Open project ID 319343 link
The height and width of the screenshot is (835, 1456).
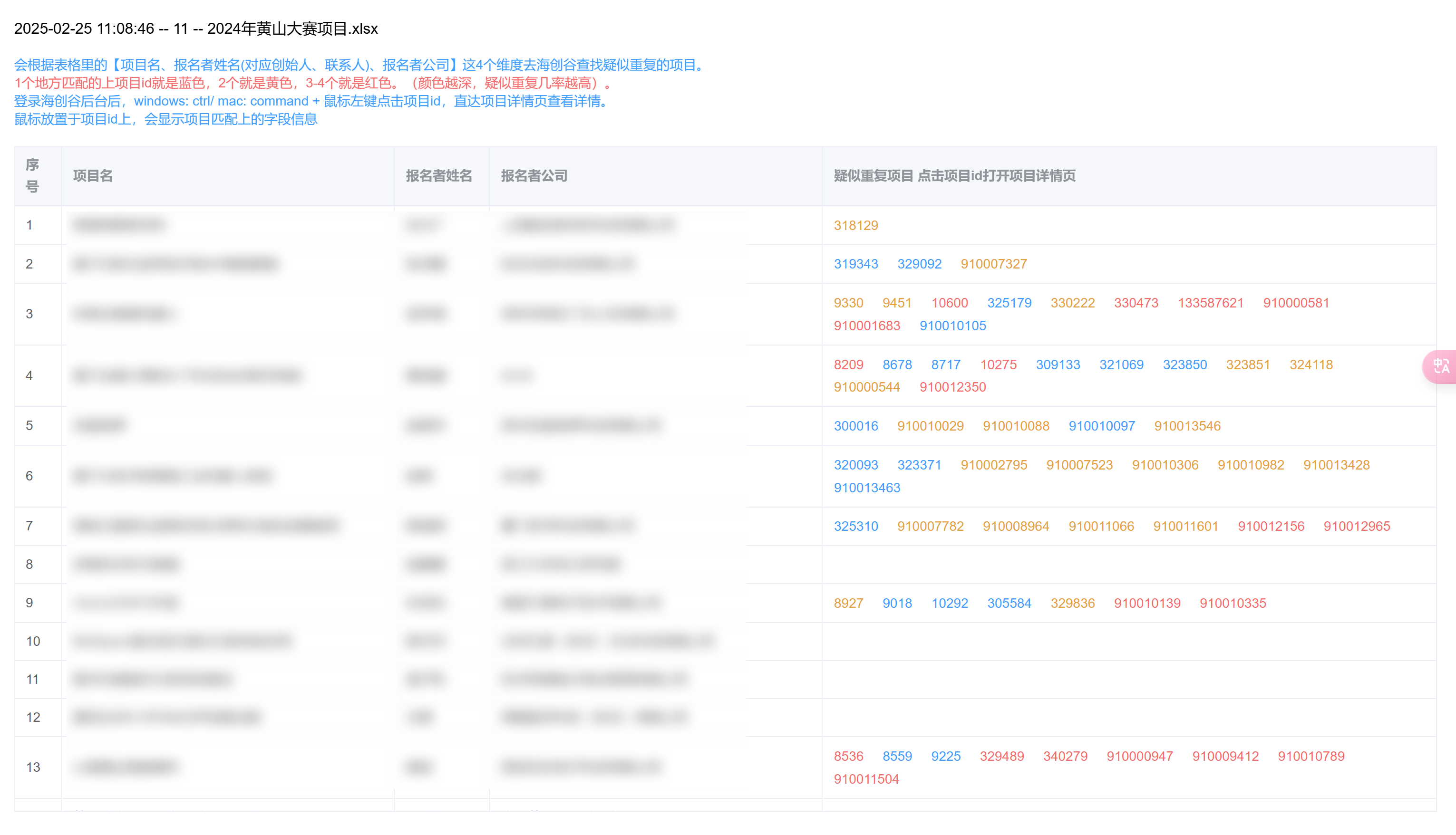(x=855, y=264)
